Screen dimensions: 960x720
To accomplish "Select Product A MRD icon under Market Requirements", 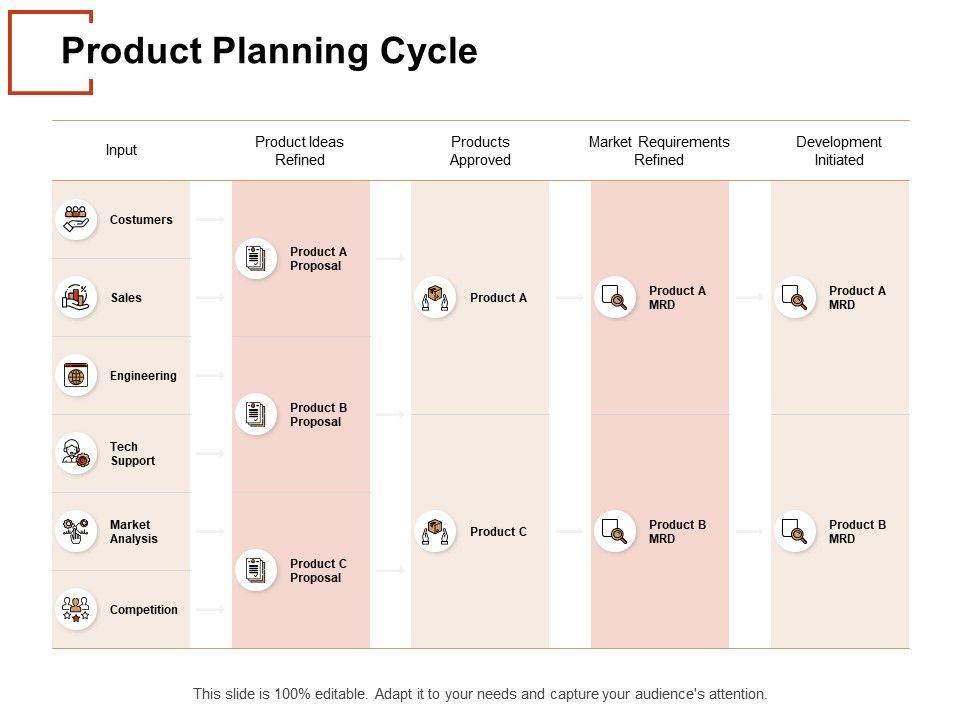I will (x=615, y=297).
